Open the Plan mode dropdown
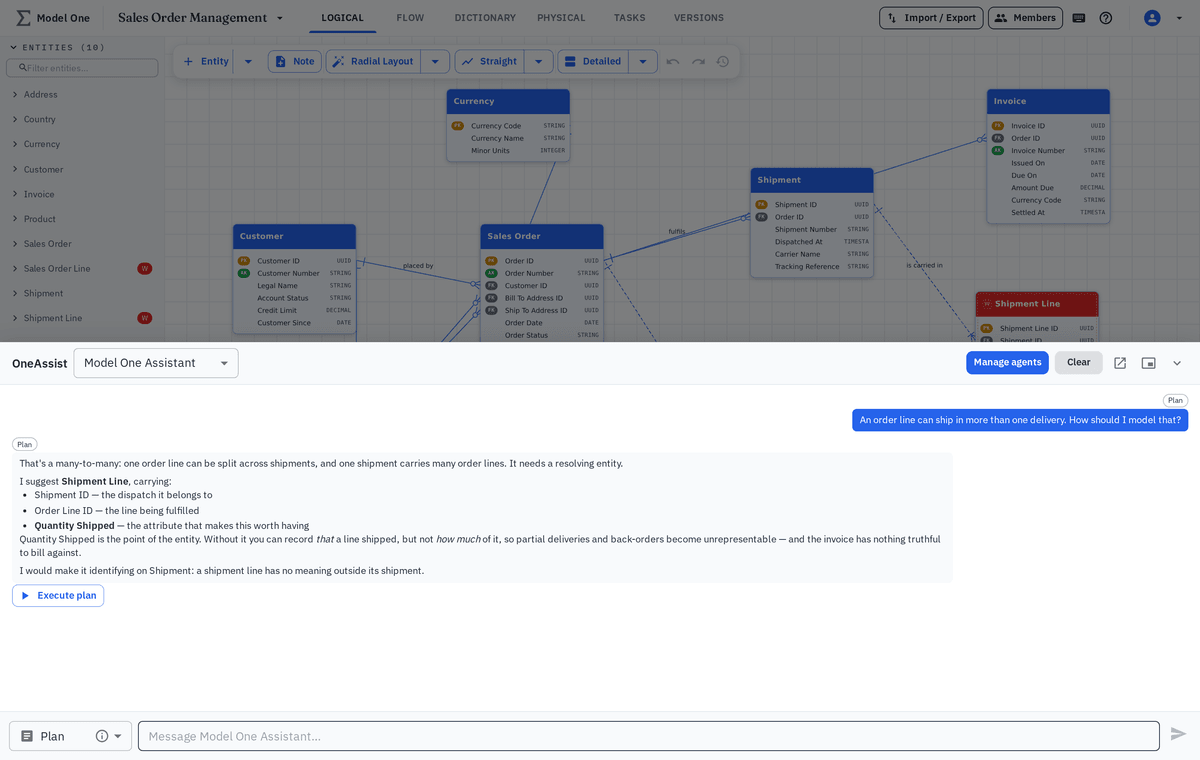Viewport: 1200px width, 760px height. [x=118, y=736]
